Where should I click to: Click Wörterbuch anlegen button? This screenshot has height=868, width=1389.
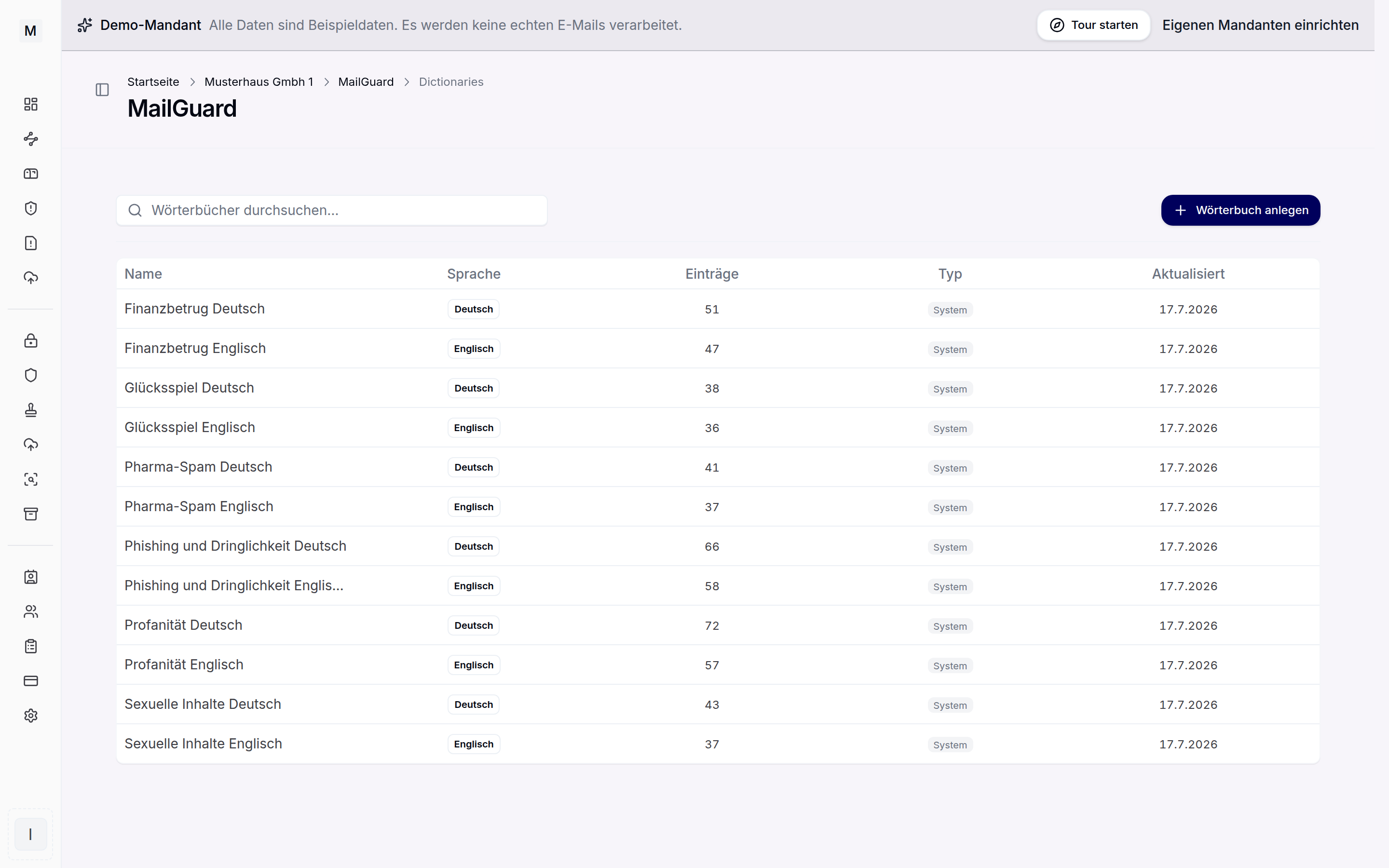[x=1240, y=210]
